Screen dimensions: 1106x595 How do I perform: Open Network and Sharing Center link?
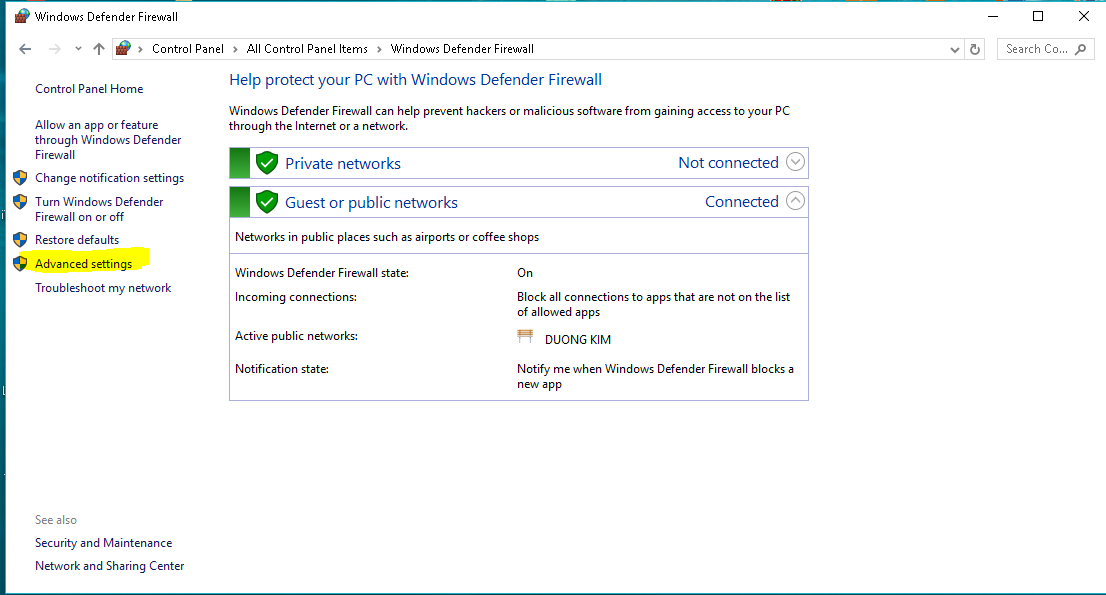[109, 566]
